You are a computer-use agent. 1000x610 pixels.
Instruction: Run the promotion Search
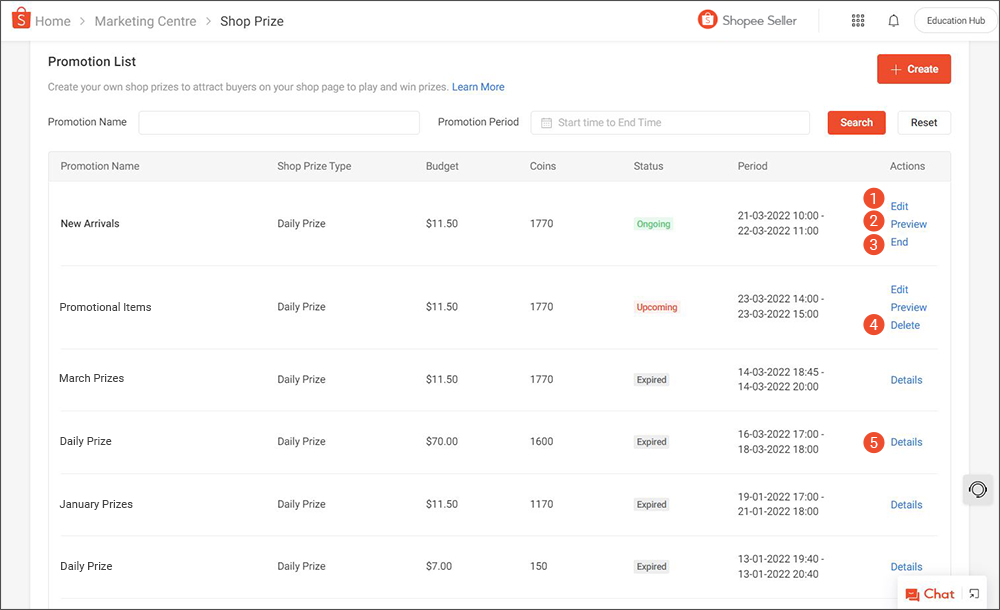coord(856,122)
